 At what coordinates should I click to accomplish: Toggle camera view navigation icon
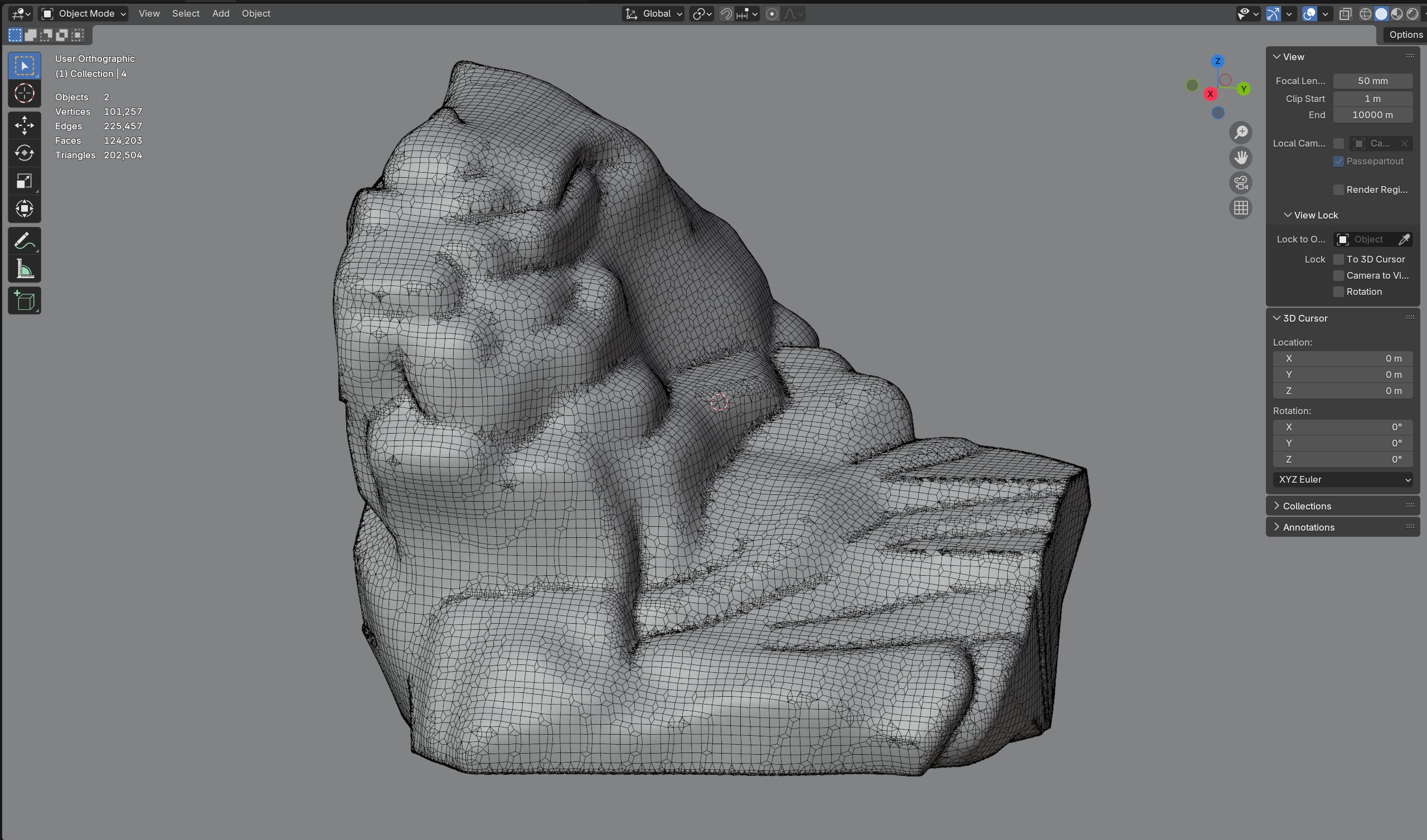click(x=1241, y=183)
